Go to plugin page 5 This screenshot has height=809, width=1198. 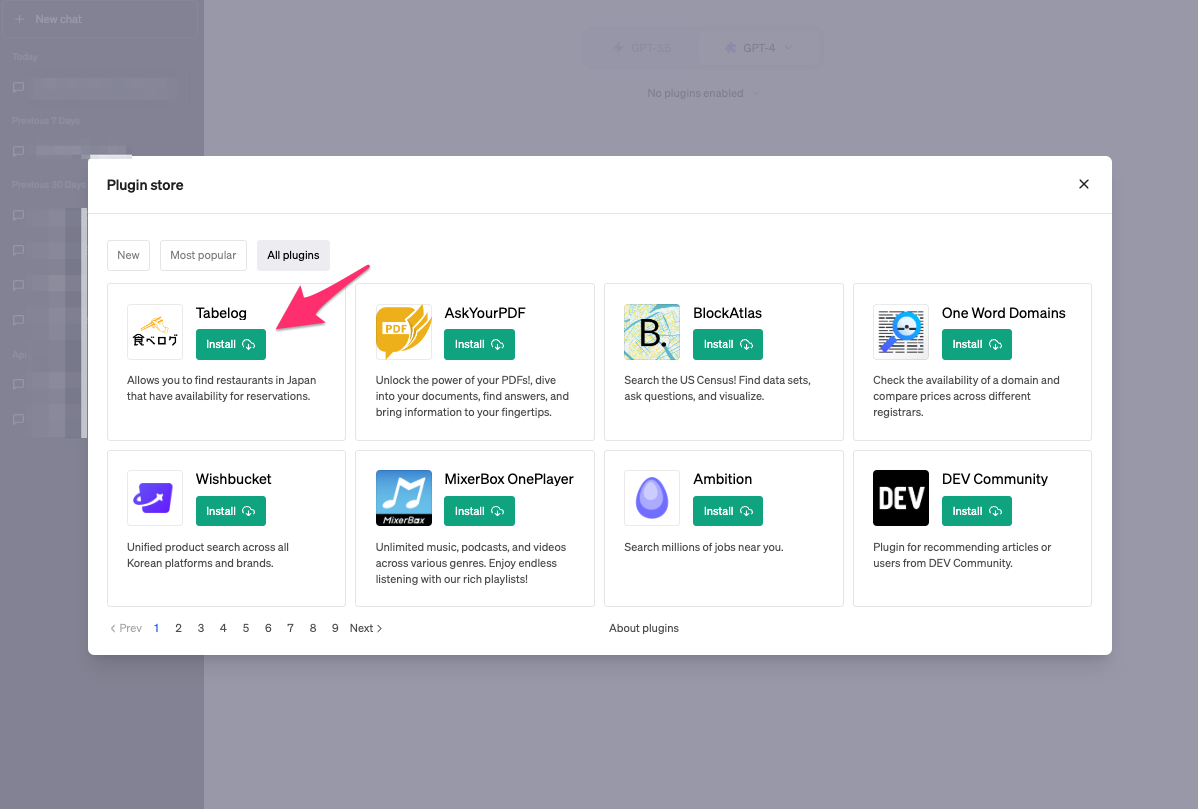click(246, 628)
